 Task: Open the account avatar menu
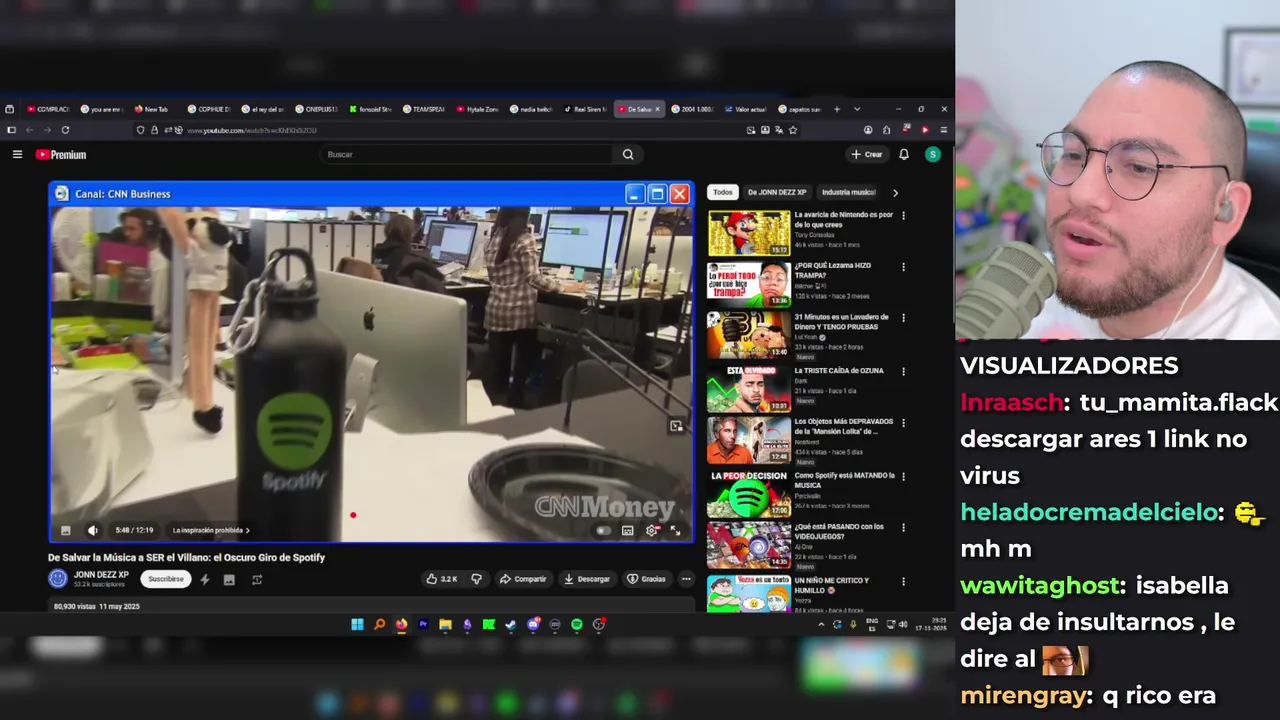(932, 154)
